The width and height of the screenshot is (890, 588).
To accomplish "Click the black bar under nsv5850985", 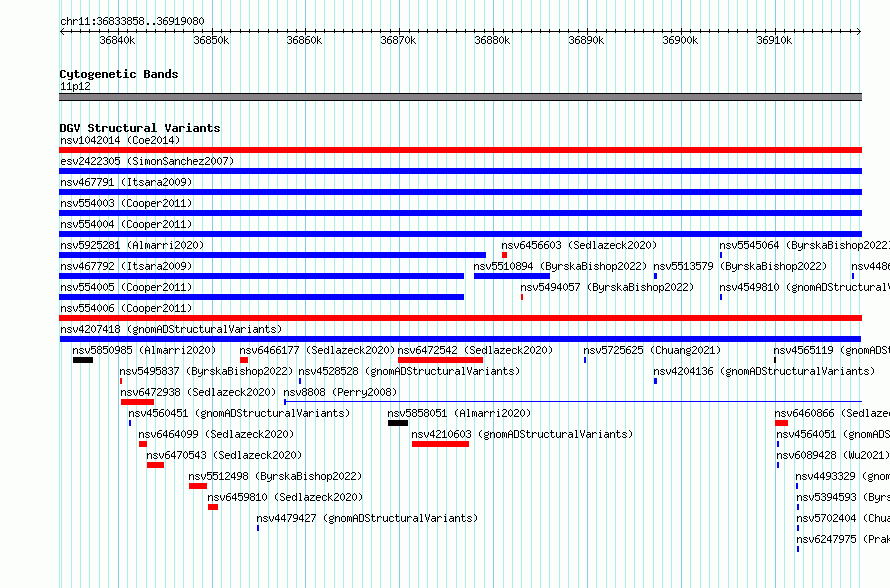I will [83, 360].
